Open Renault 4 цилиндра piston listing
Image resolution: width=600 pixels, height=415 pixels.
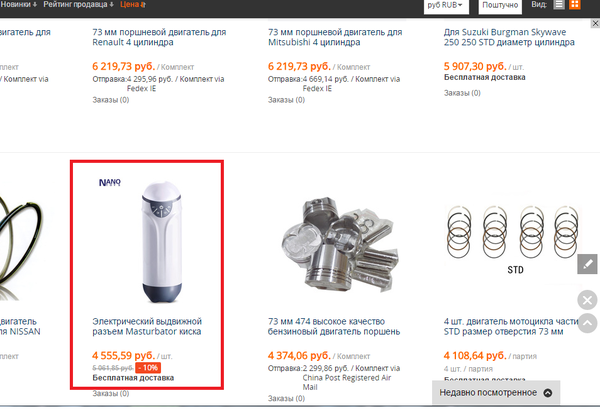click(x=159, y=37)
